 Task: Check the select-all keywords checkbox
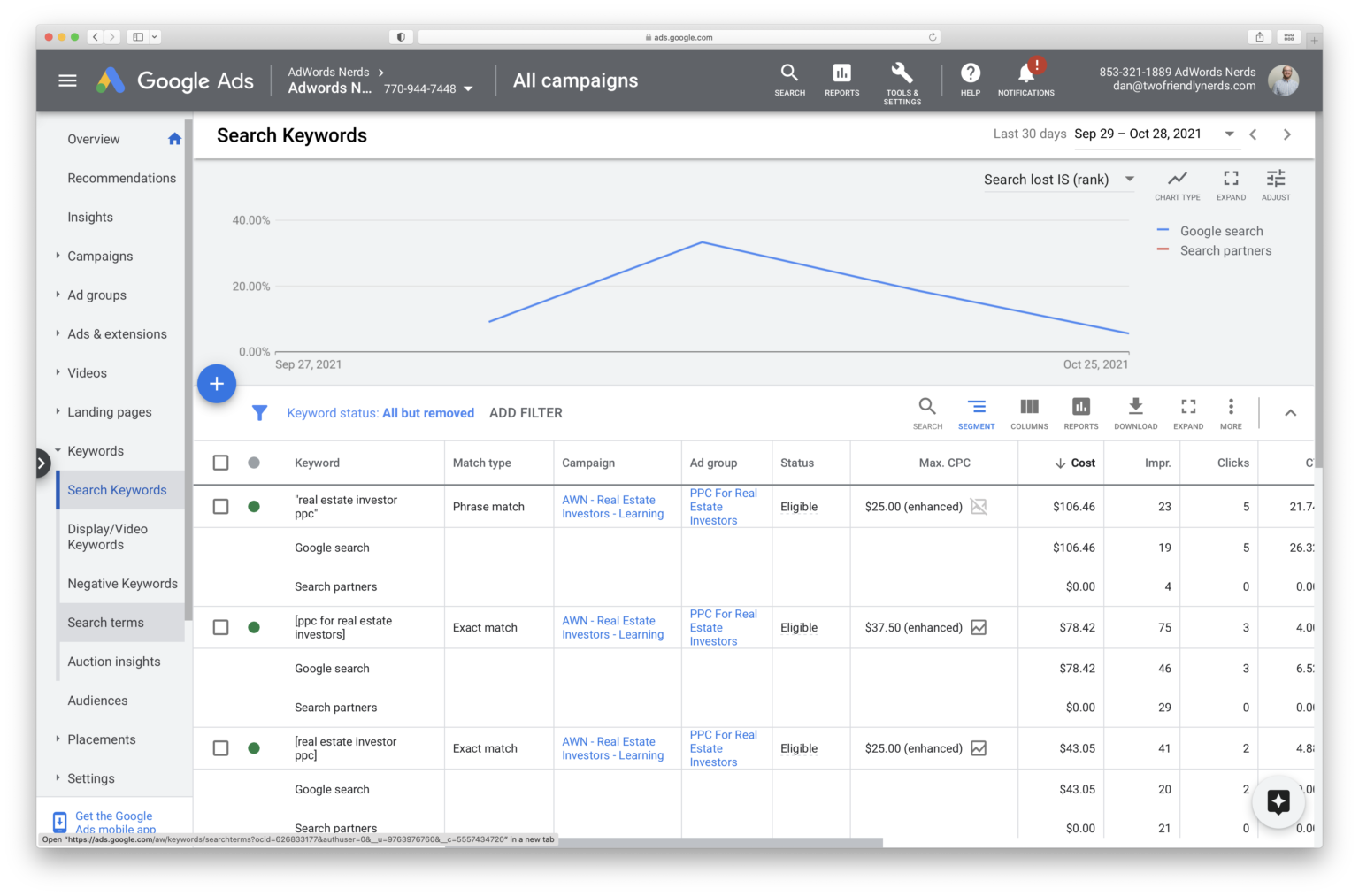pos(220,462)
